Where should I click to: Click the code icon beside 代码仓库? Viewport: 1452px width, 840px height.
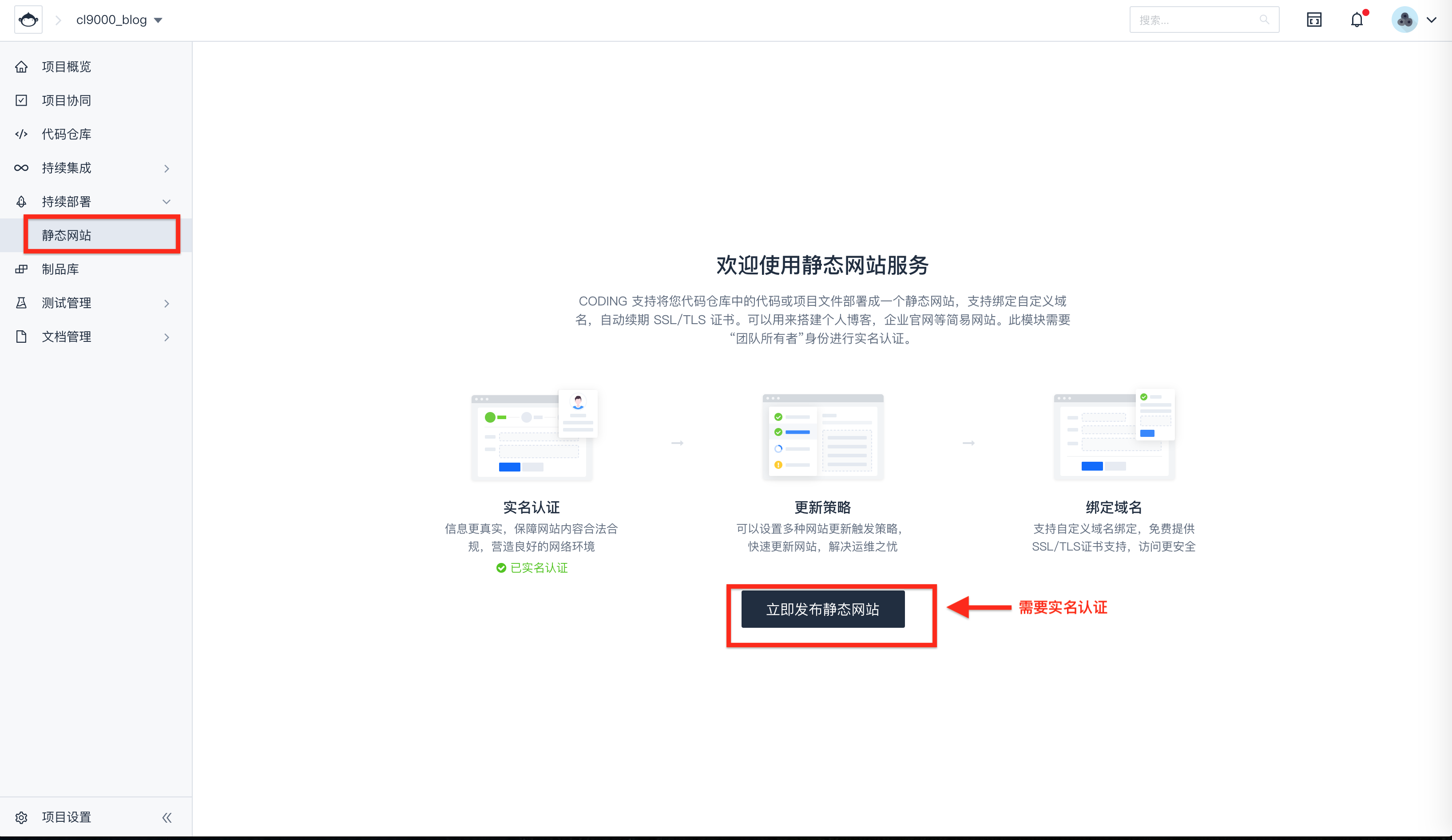click(x=21, y=134)
